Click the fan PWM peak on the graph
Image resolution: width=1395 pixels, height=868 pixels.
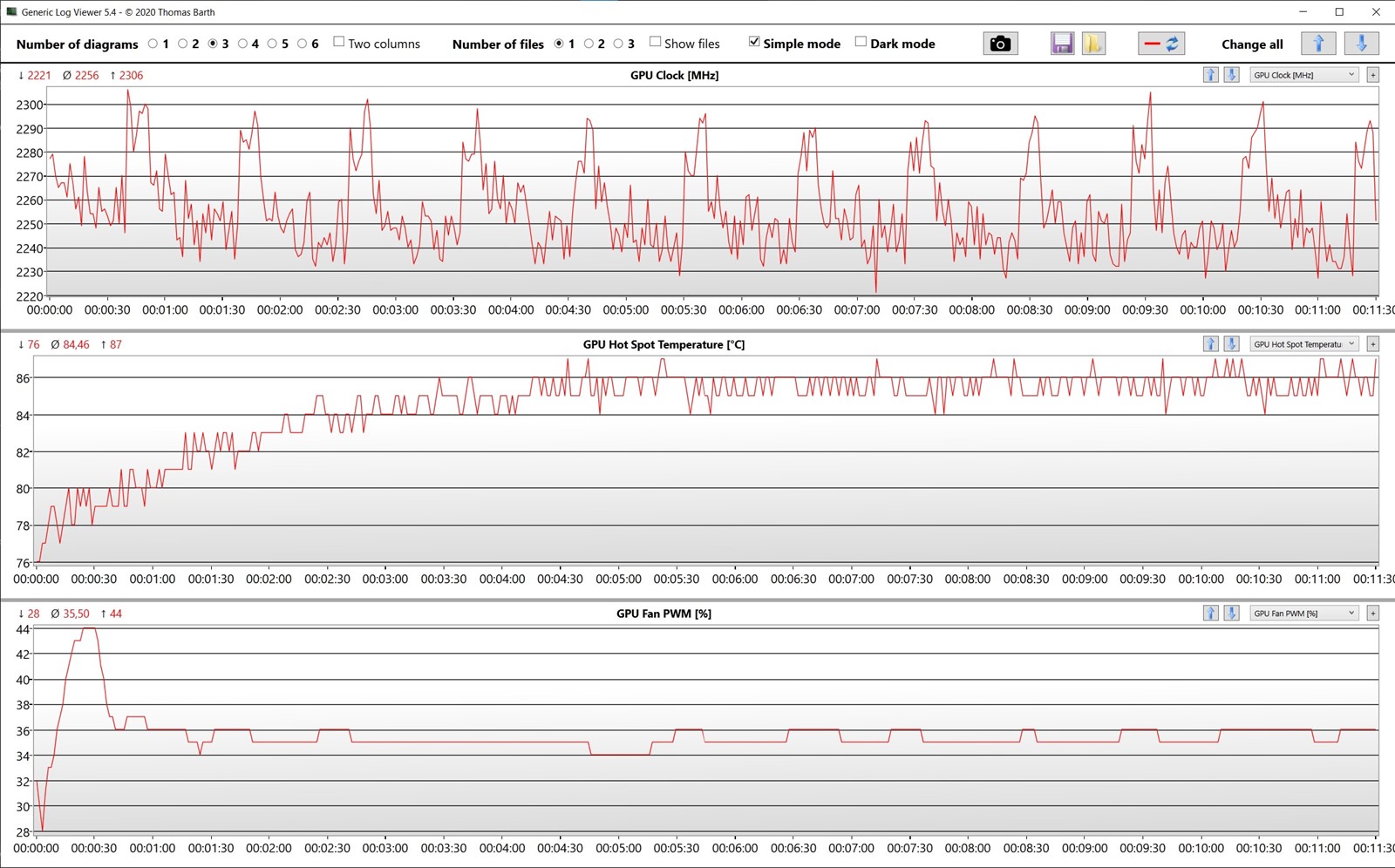tap(87, 629)
